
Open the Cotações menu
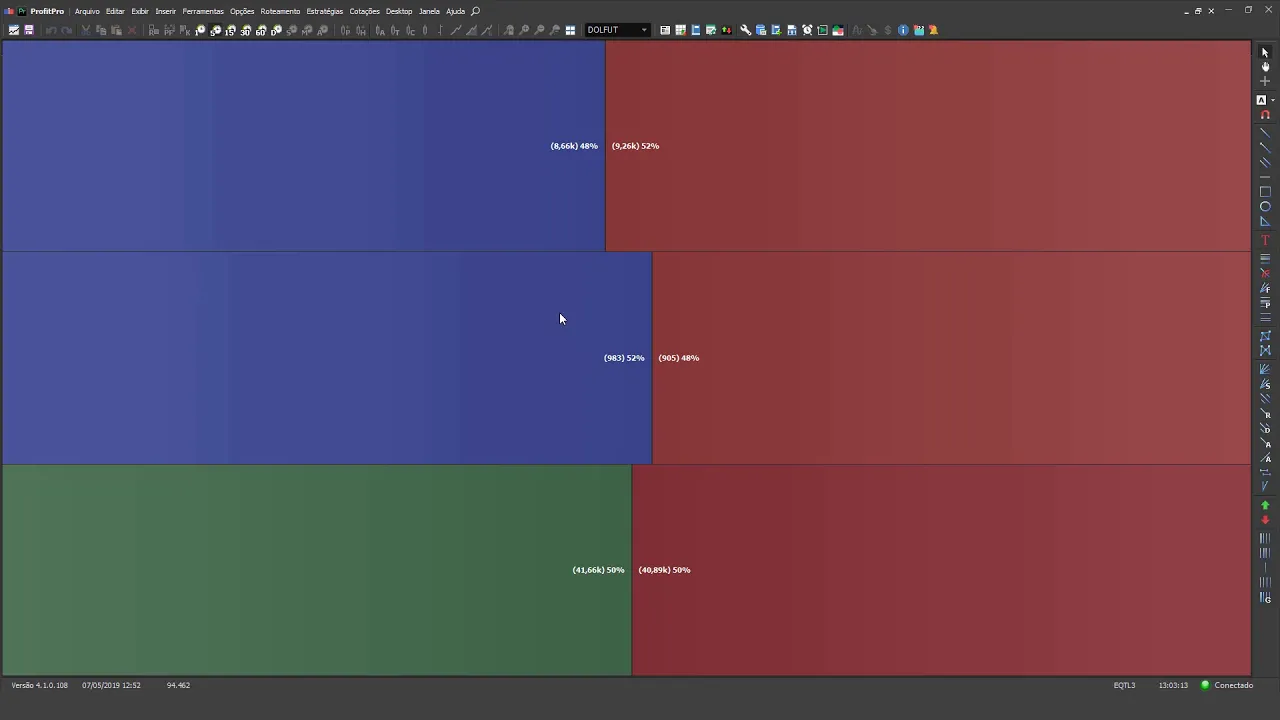pyautogui.click(x=365, y=11)
